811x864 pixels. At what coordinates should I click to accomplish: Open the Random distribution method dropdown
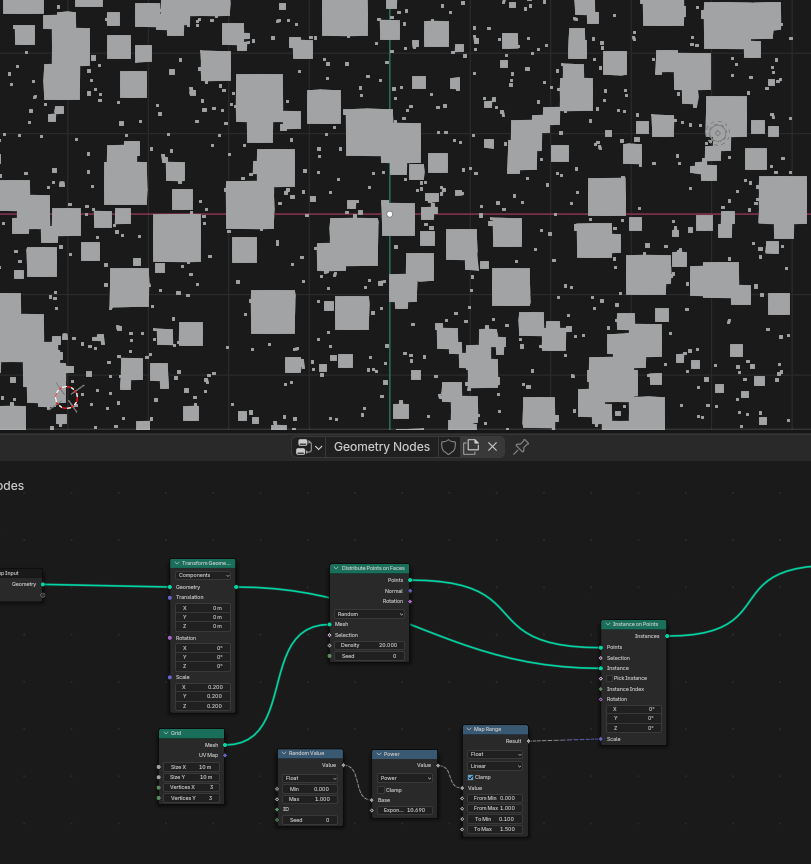369,614
